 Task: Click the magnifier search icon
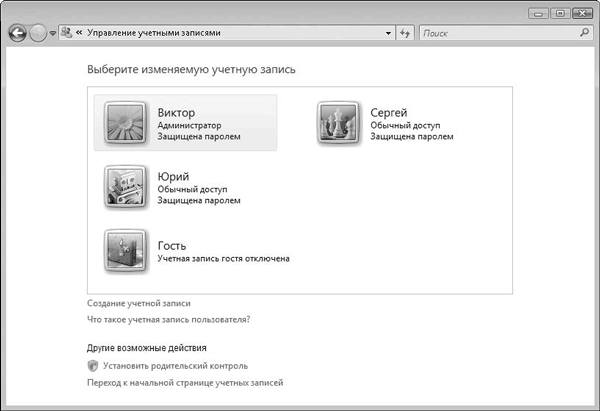(x=585, y=33)
